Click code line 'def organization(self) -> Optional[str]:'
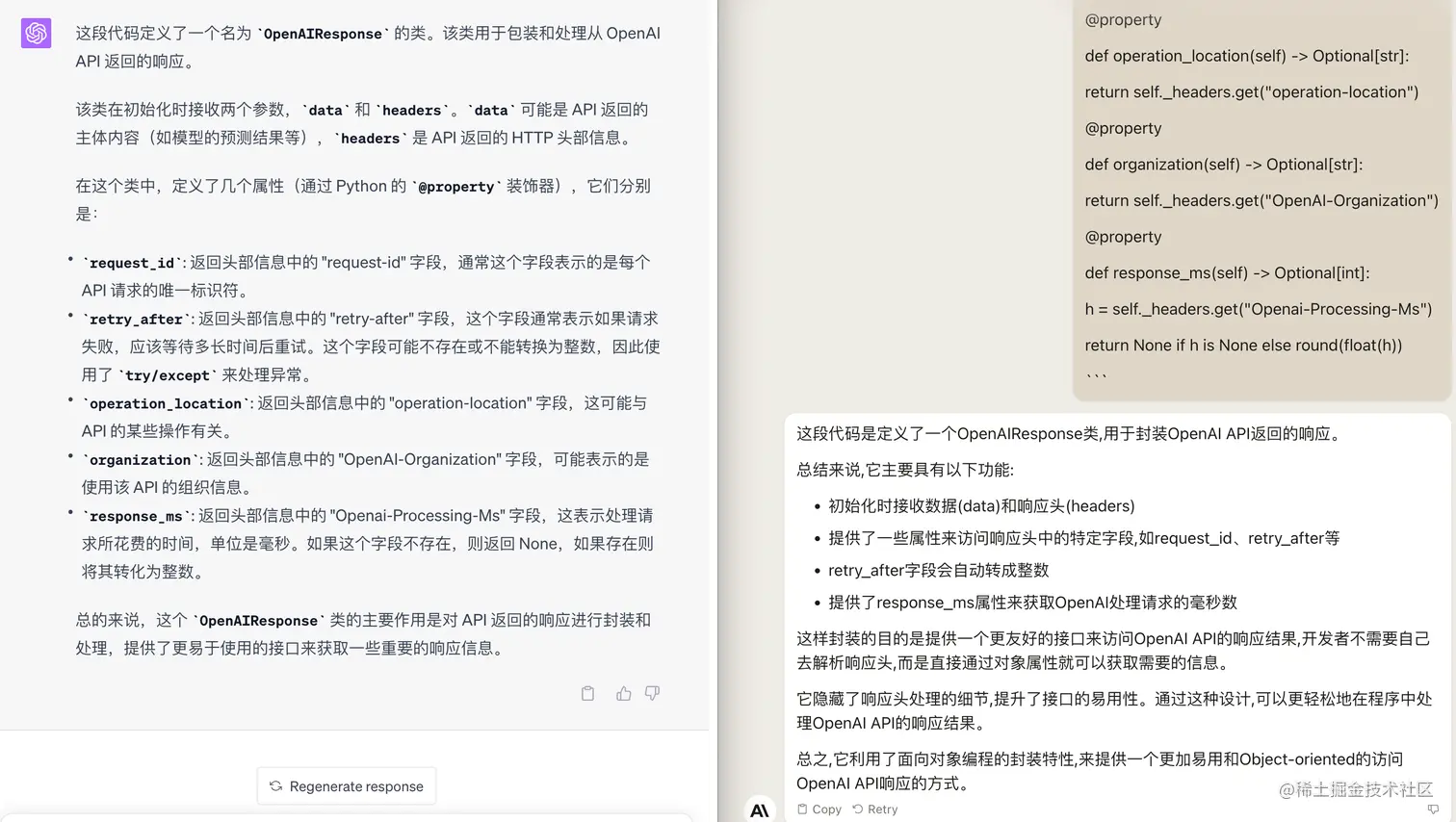Screen dimensions: 1456x822 pyautogui.click(x=1224, y=165)
